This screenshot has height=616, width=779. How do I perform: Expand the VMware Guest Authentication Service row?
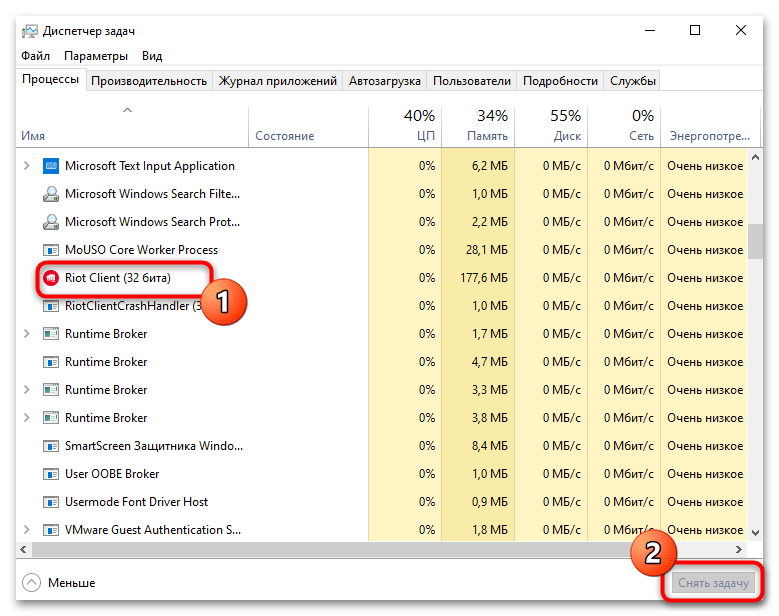click(27, 530)
